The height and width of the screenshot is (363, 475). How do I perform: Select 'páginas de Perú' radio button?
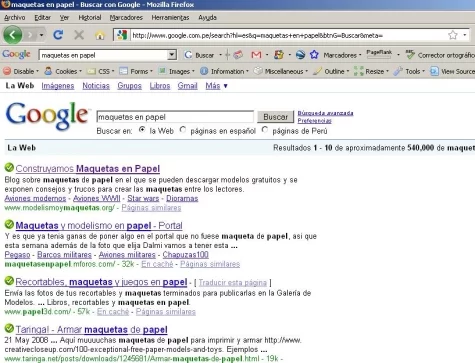265,130
